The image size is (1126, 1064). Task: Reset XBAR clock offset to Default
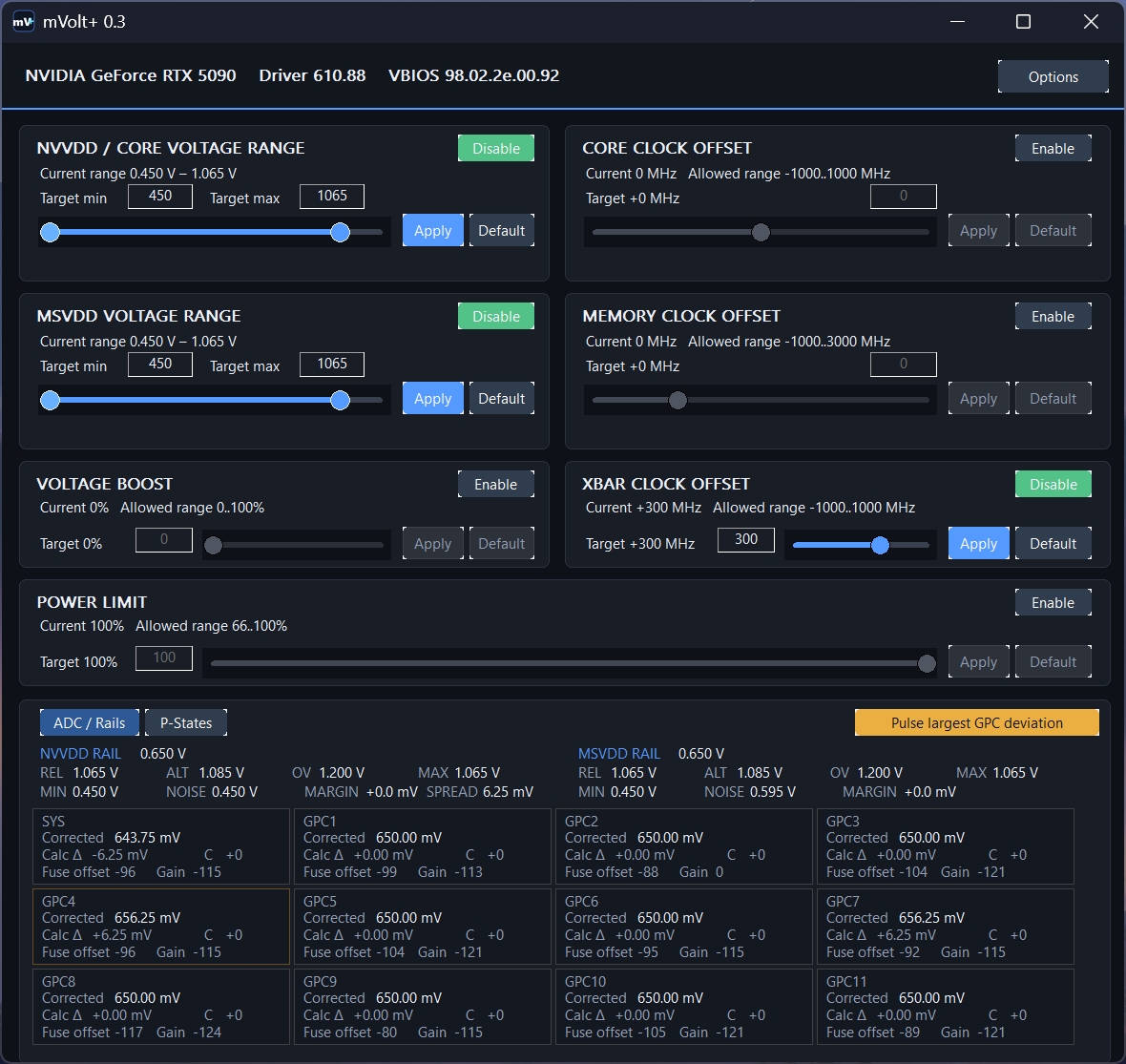[1053, 543]
